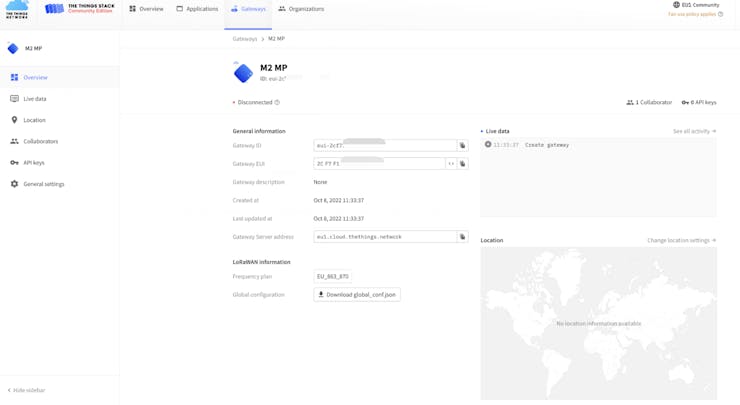
Task: Click the Disconnected status help icon
Action: (x=277, y=102)
